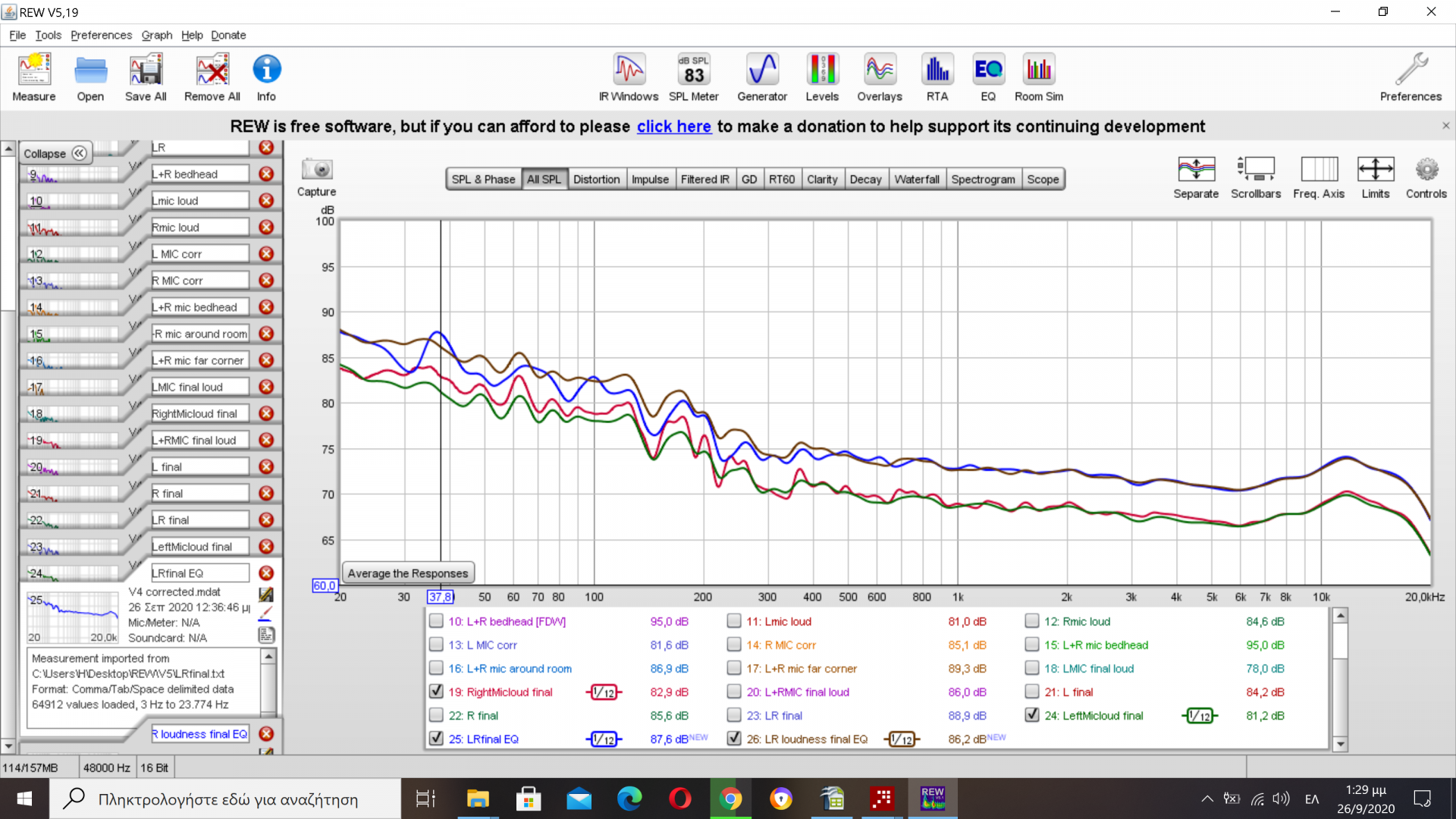This screenshot has height=819, width=1456.
Task: Uncheck 24: LeftMicloud final trace
Action: click(1032, 715)
